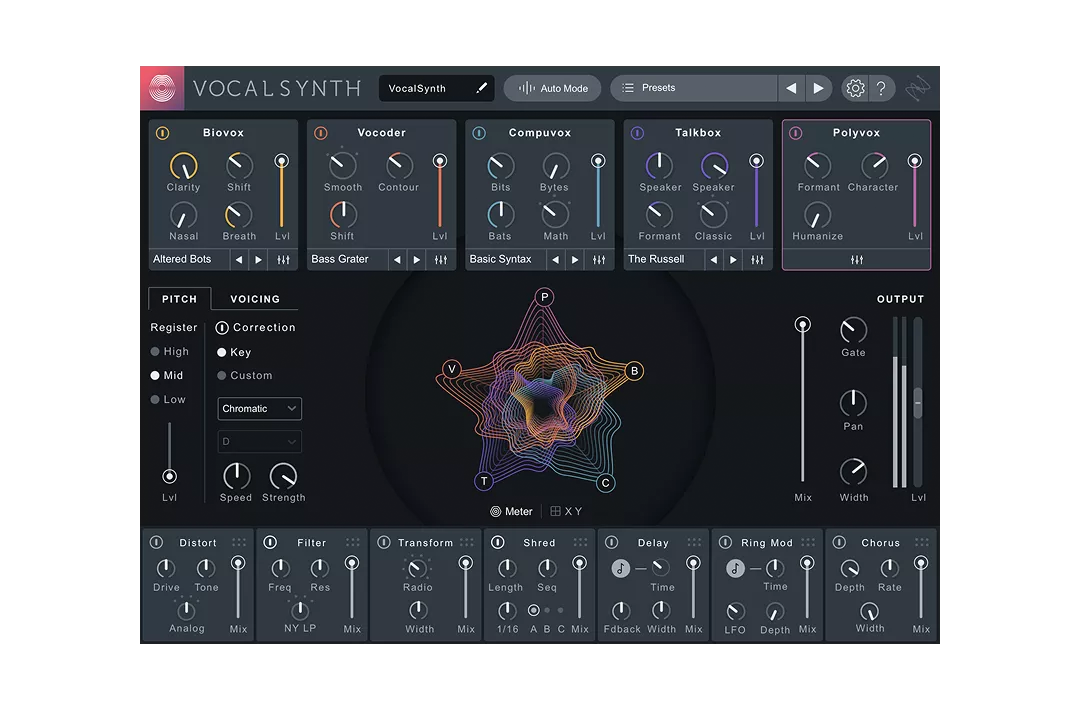
Task: Toggle the Polyvox module power button
Action: pyautogui.click(x=796, y=133)
